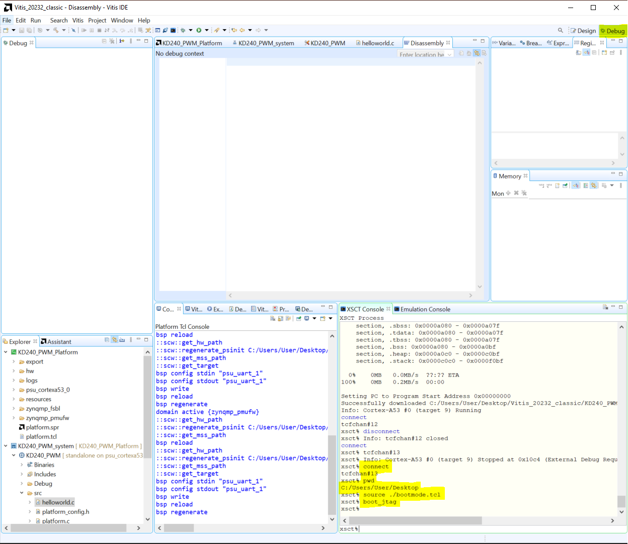Click the XSCT Console horizontal scrollbar thumb
Viewport: 628px width, 544px height.
click(415, 520)
